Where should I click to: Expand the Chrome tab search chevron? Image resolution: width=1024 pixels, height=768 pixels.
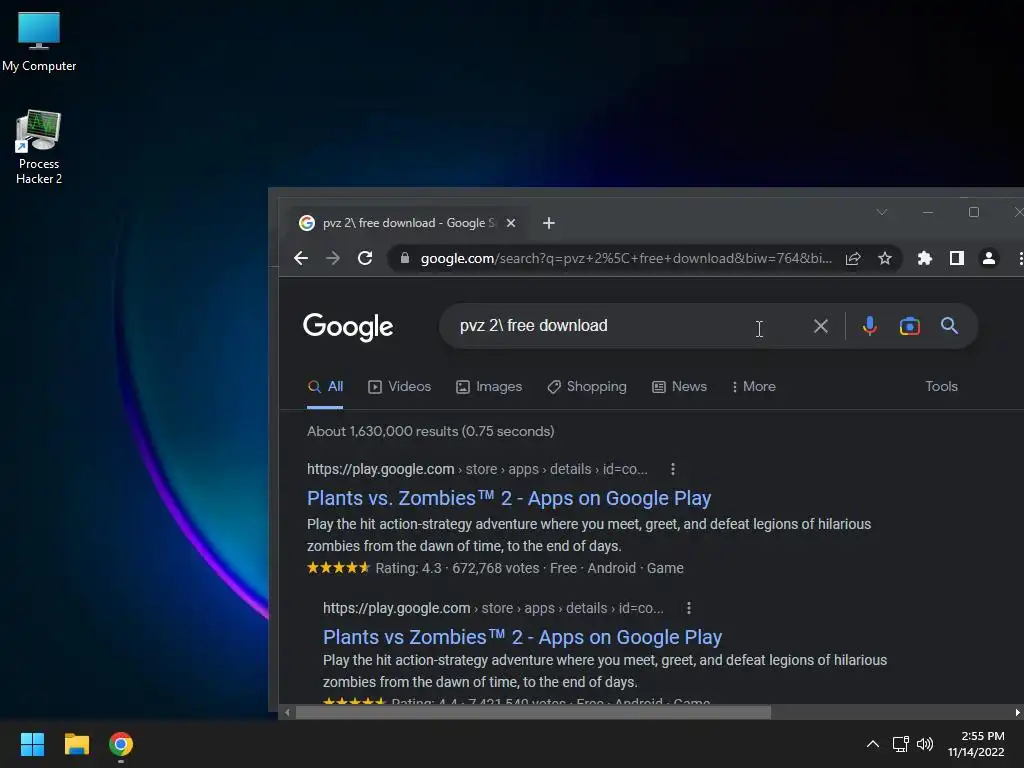882,212
